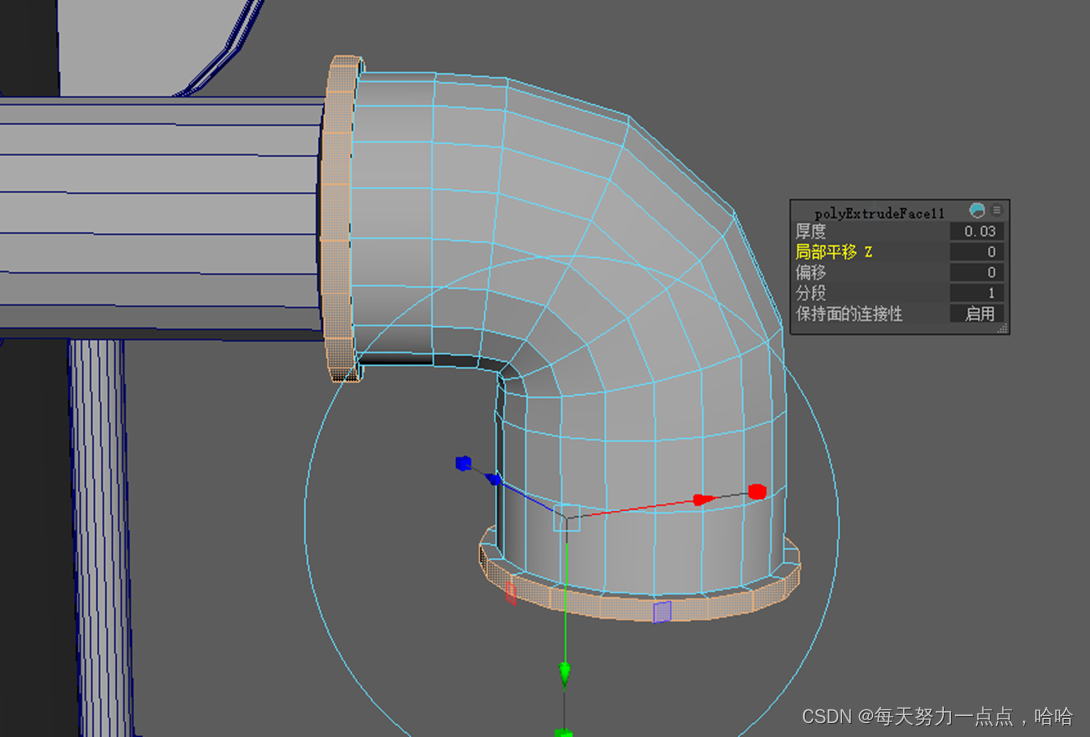The image size is (1090, 737).
Task: Toggle 保持面的连接性 value 启用
Action: 976,314
